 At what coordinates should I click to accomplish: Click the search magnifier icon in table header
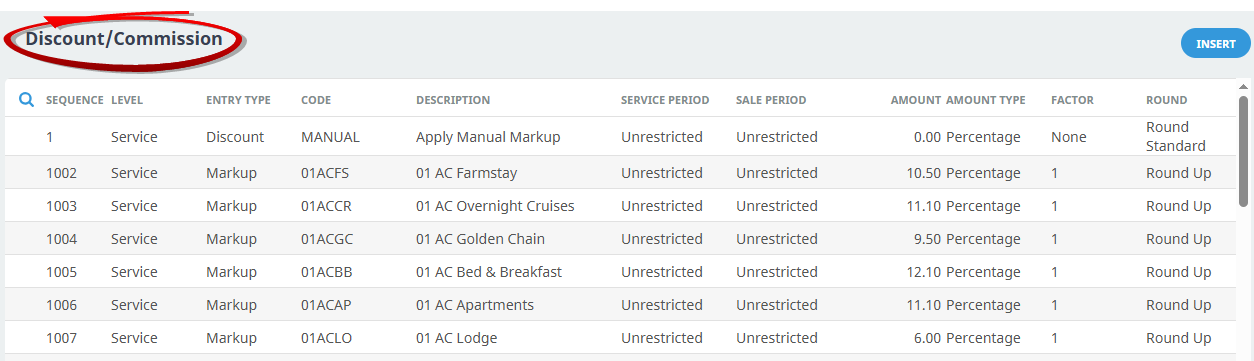[x=27, y=100]
